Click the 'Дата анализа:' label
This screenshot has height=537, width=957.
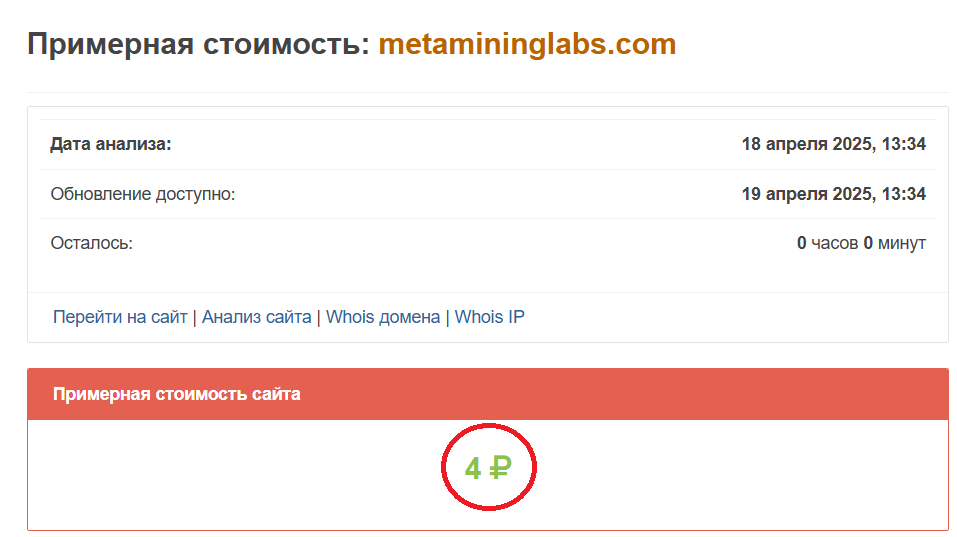111,145
